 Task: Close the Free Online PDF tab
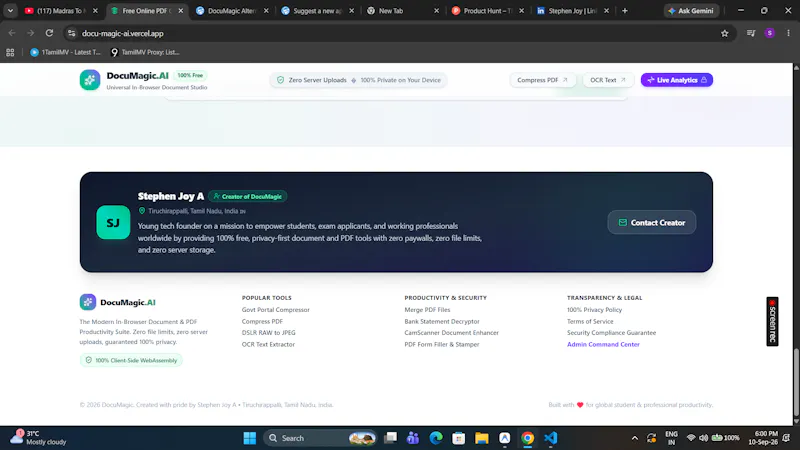(x=181, y=11)
